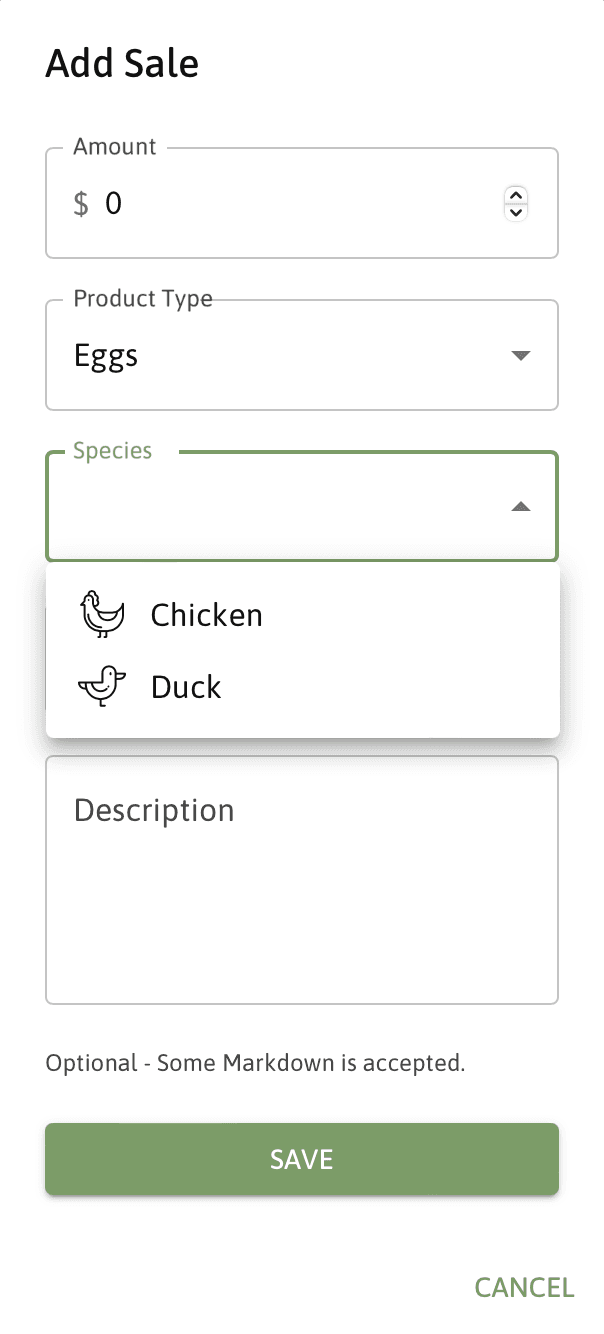Click the green Species label
This screenshot has height=1334, width=604.
tap(113, 451)
